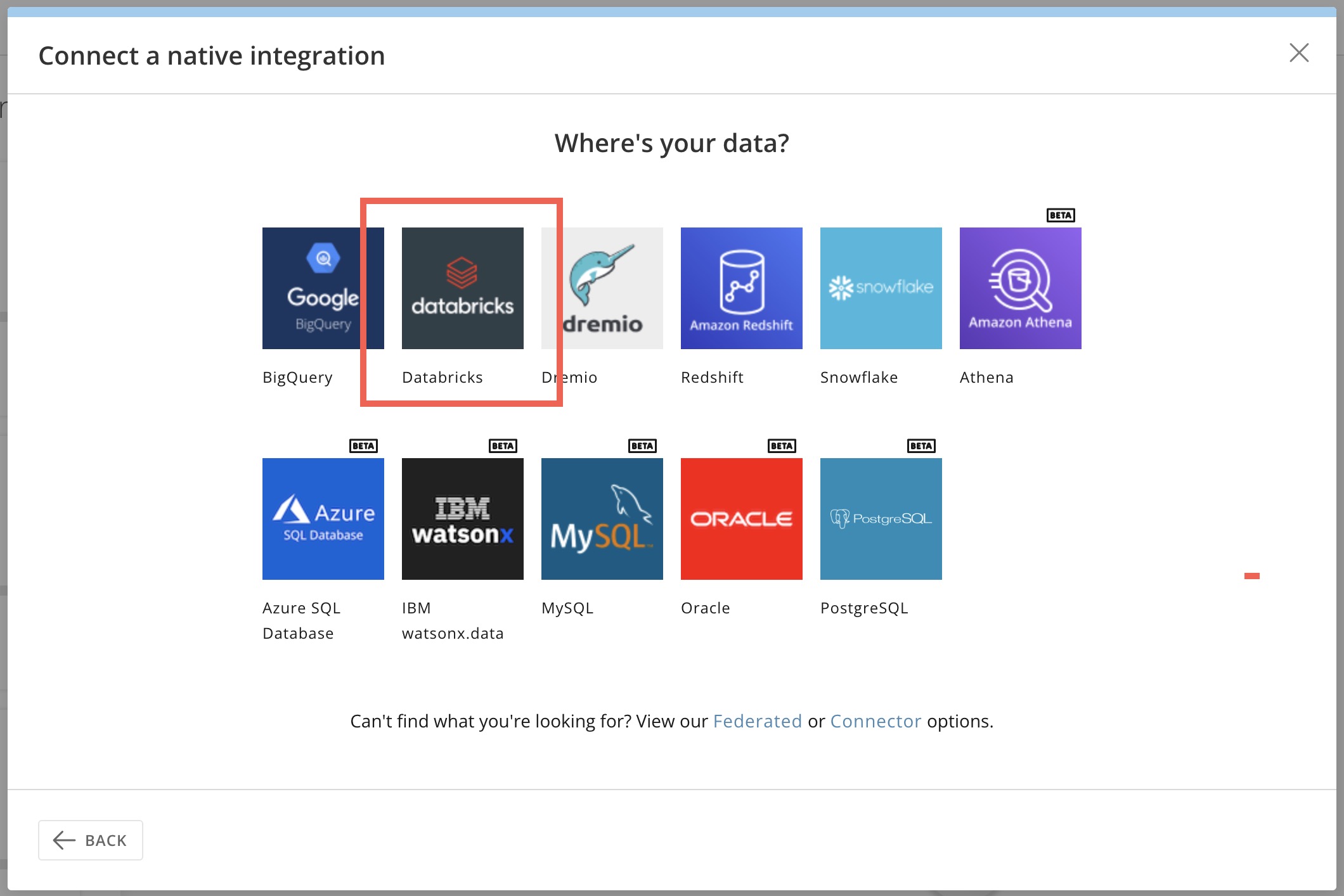Select the Google BigQuery integration tile

(323, 288)
